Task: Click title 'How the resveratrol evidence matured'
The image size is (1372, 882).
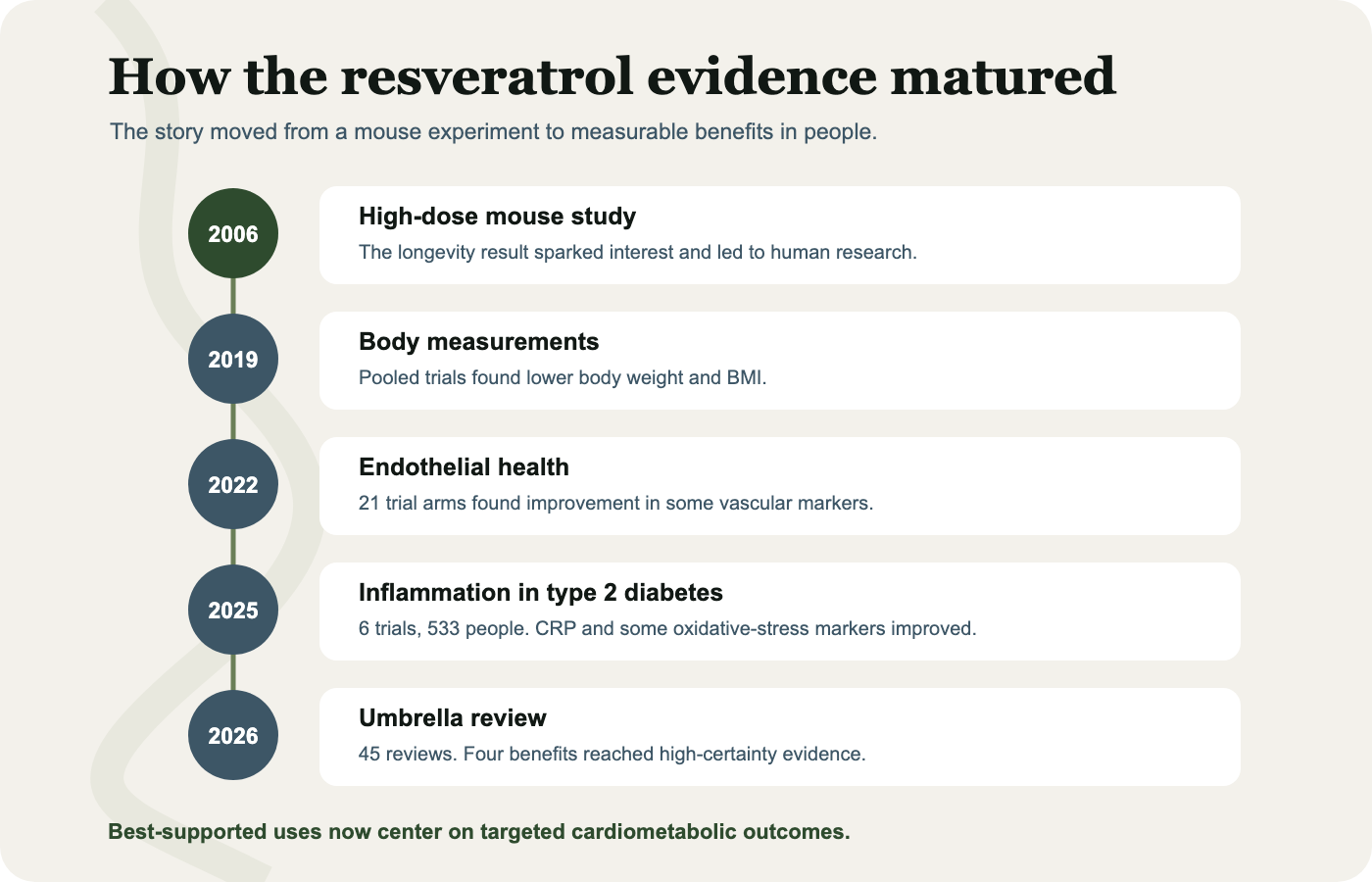Action: point(612,76)
